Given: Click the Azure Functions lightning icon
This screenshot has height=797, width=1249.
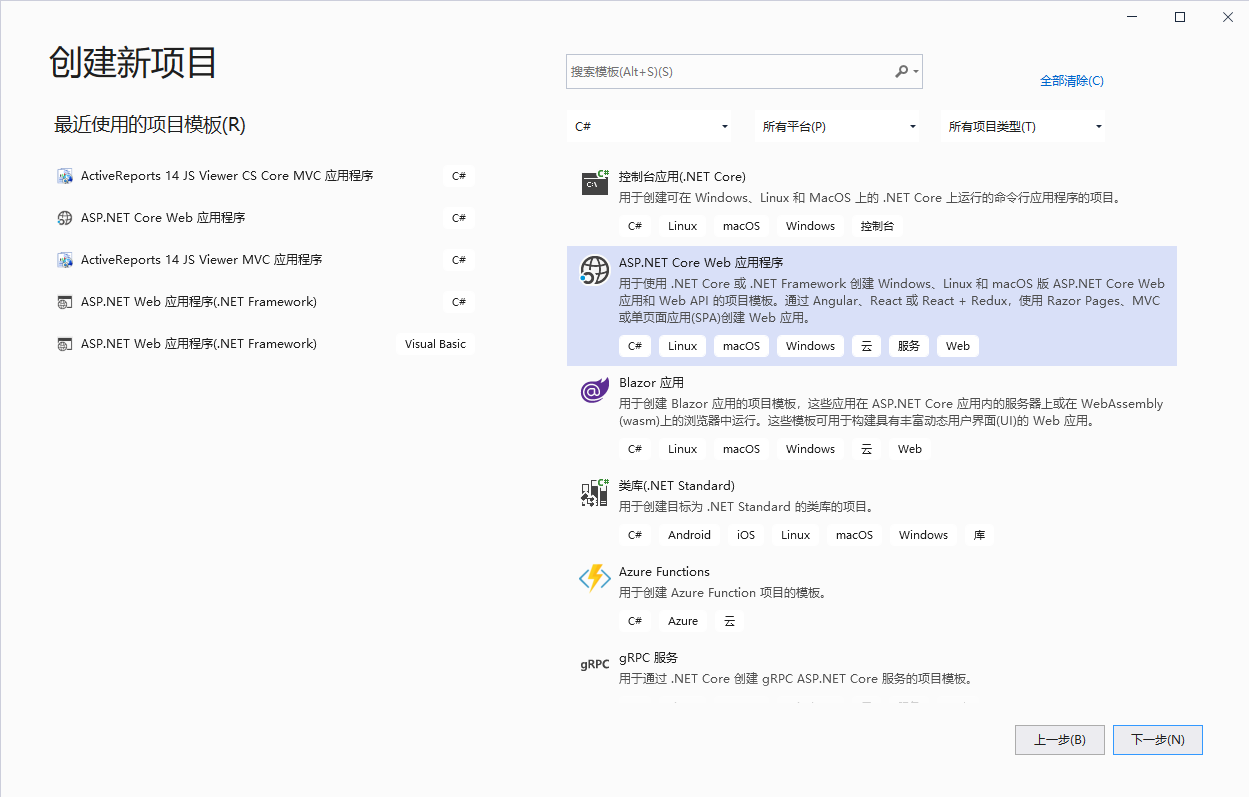Looking at the screenshot, I should tap(595, 578).
